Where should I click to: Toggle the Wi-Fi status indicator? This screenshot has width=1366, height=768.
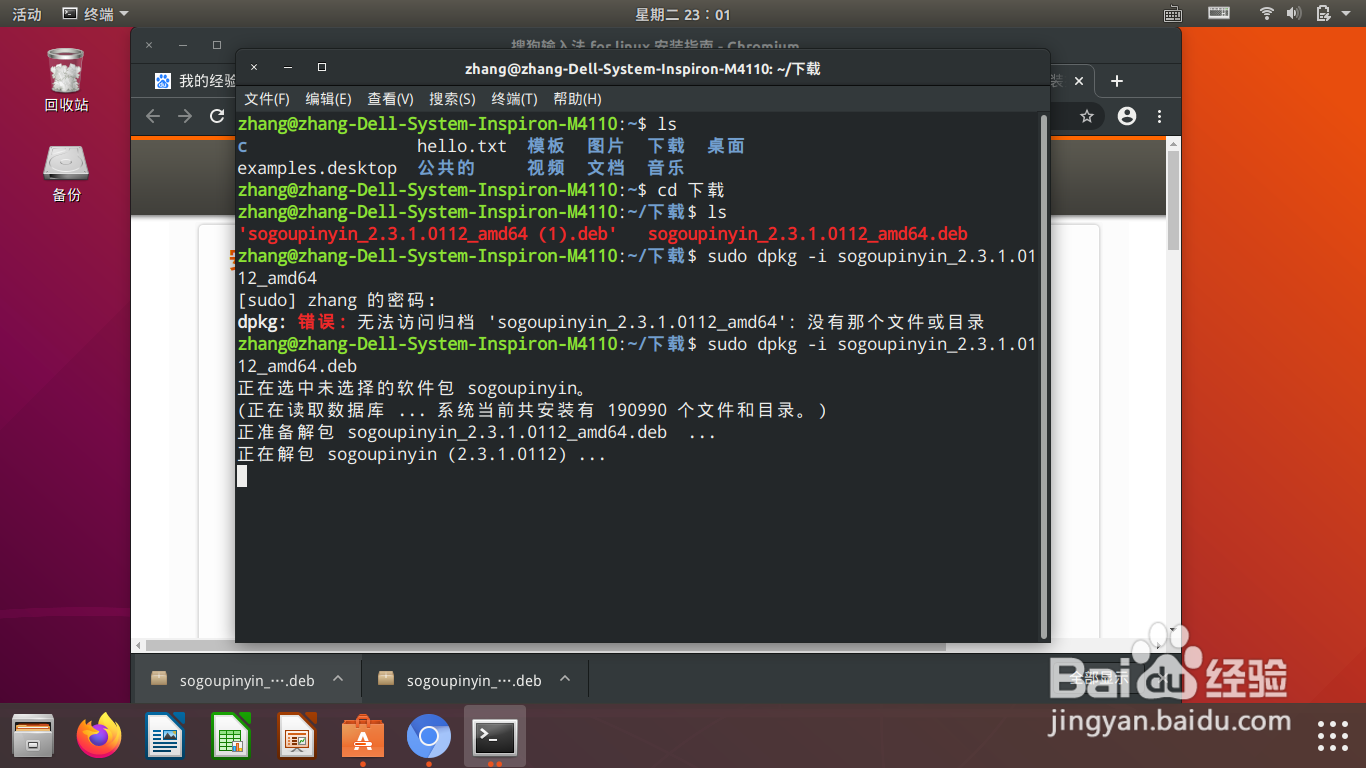tap(1265, 14)
